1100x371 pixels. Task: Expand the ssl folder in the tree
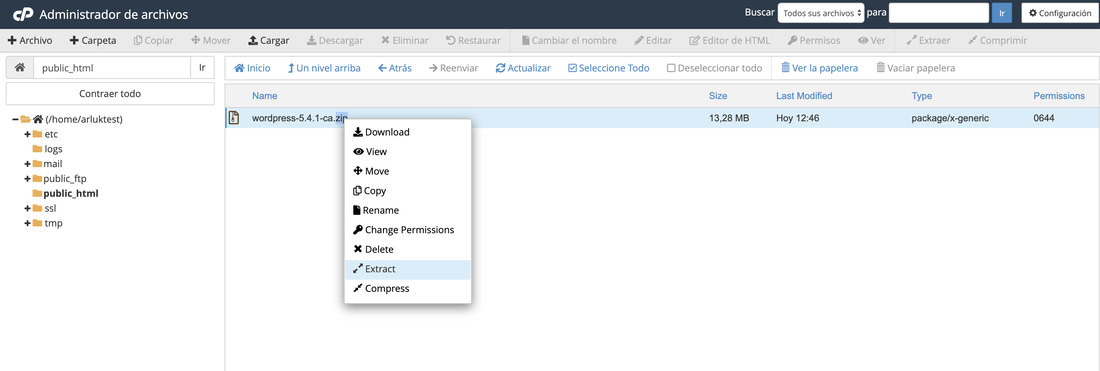click(27, 208)
